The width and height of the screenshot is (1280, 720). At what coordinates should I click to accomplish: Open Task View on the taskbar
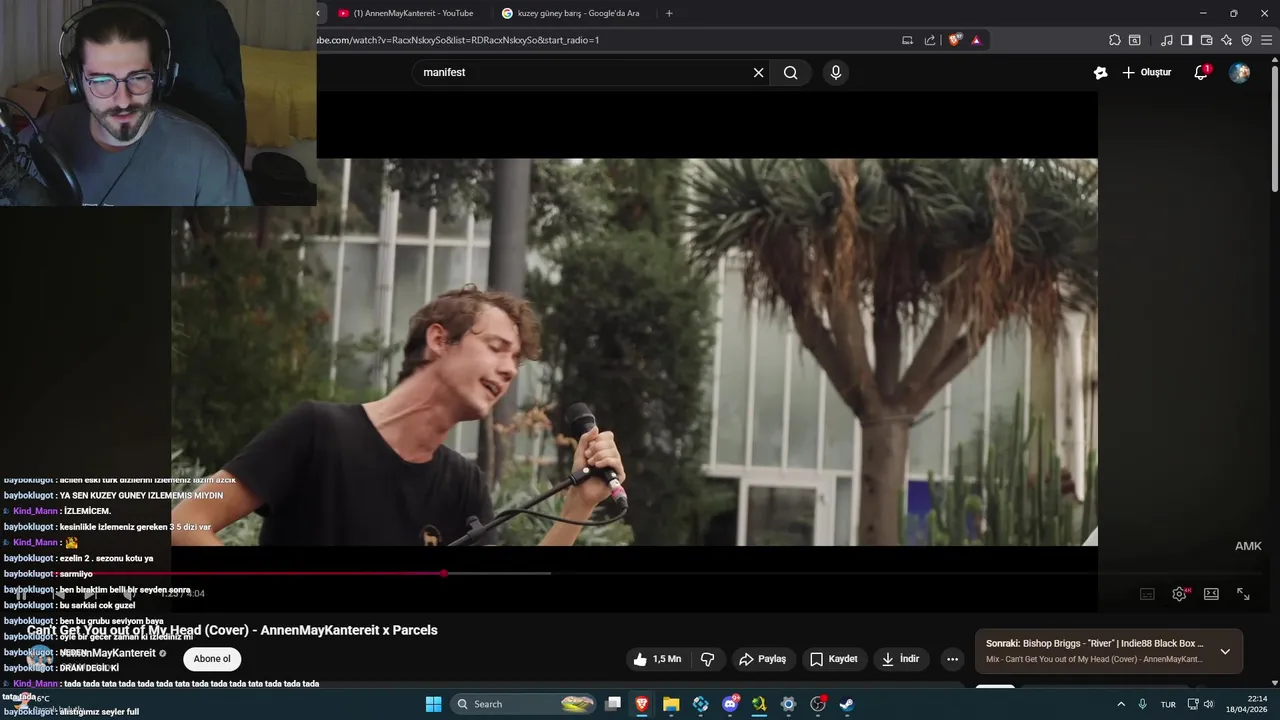pos(613,704)
